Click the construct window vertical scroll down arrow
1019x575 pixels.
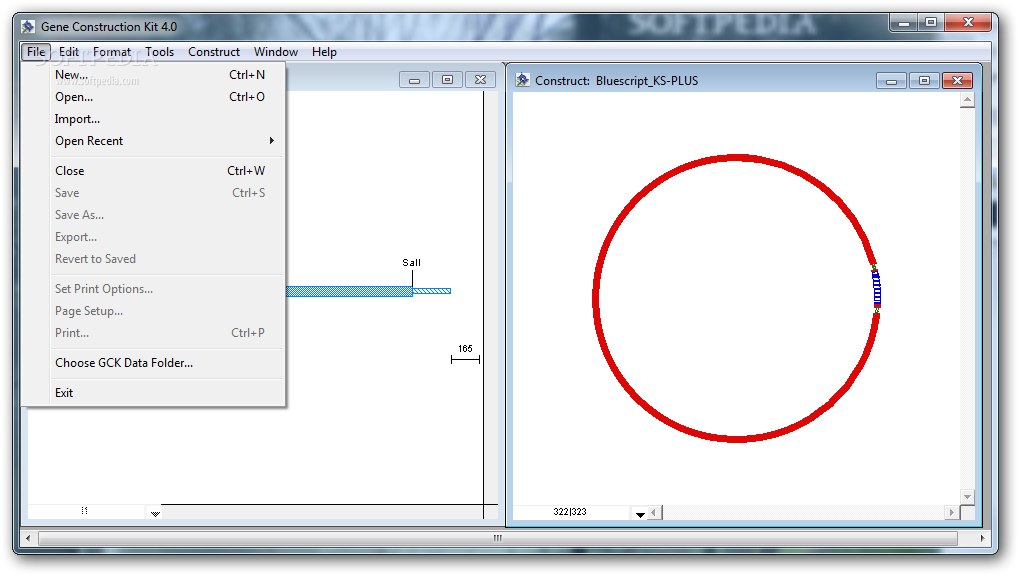(x=967, y=496)
